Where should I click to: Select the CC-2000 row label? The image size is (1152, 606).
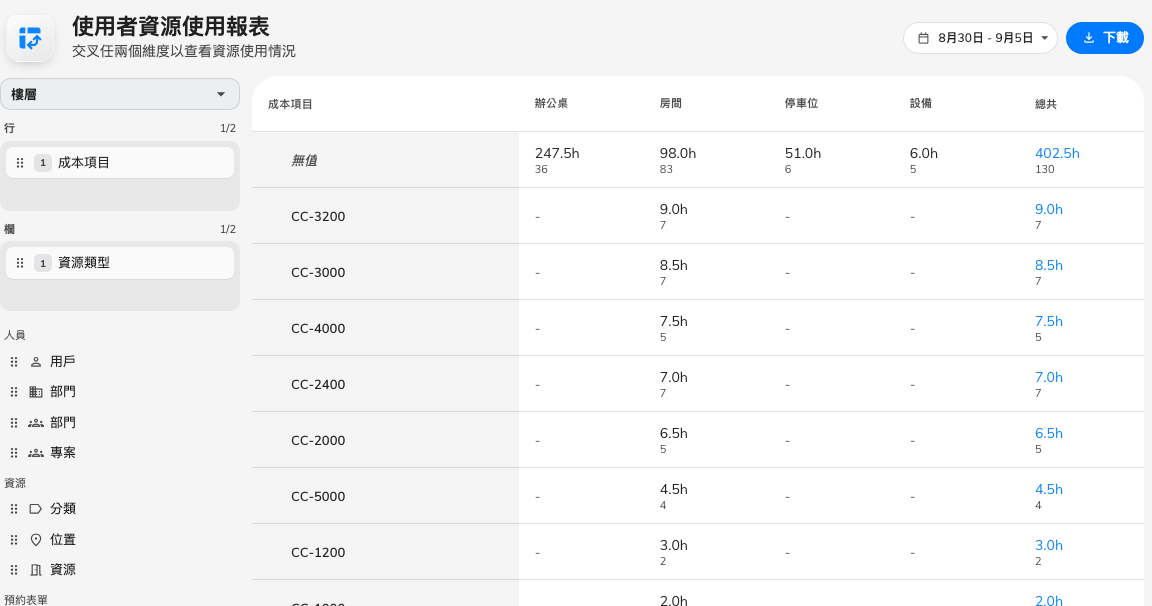point(318,441)
